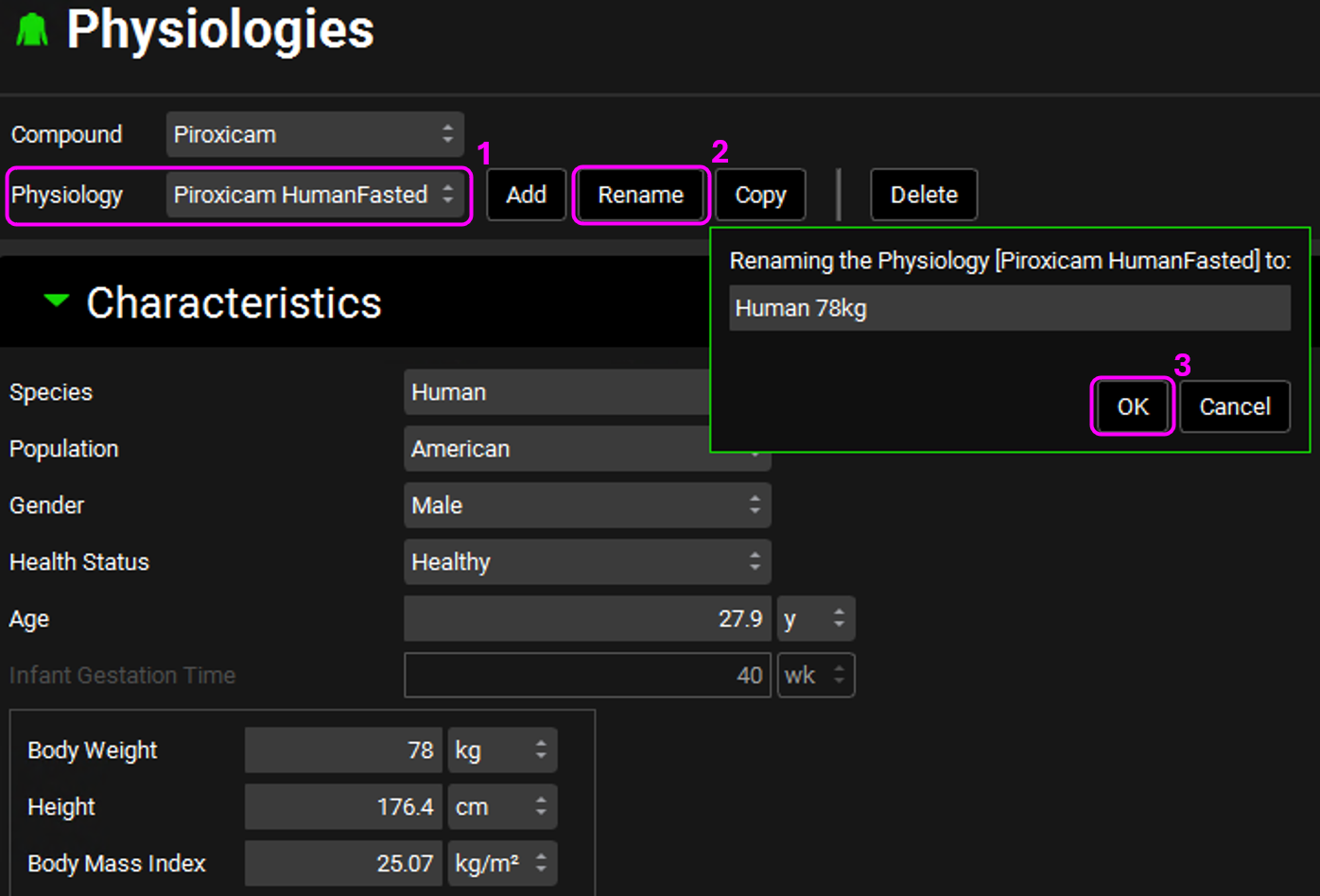Cancel the rename dialog
Screen dimensions: 1320x896
pyautogui.click(x=1234, y=406)
